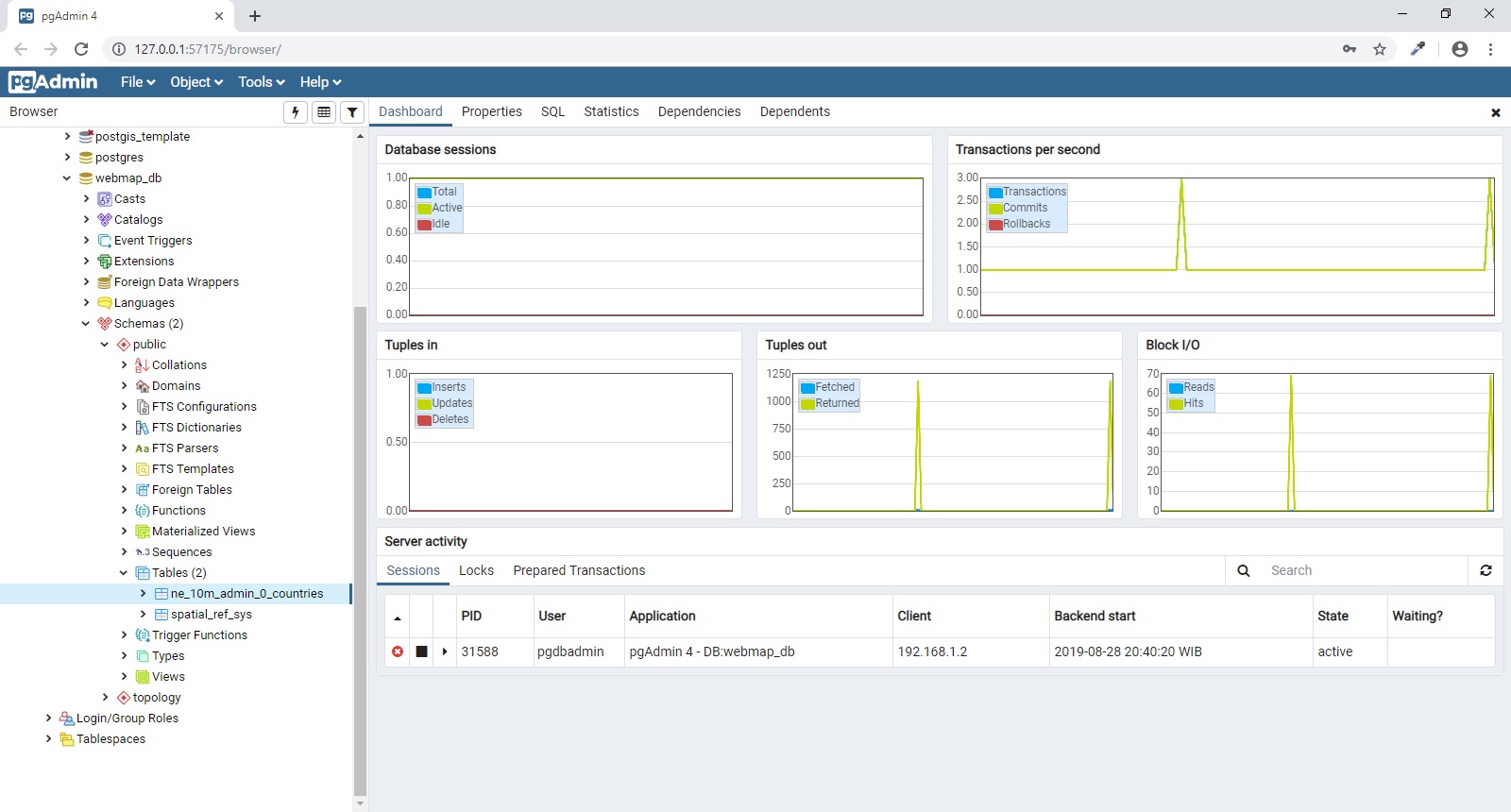Image resolution: width=1511 pixels, height=812 pixels.
Task: Cancel active query with black square icon
Action: (x=421, y=651)
